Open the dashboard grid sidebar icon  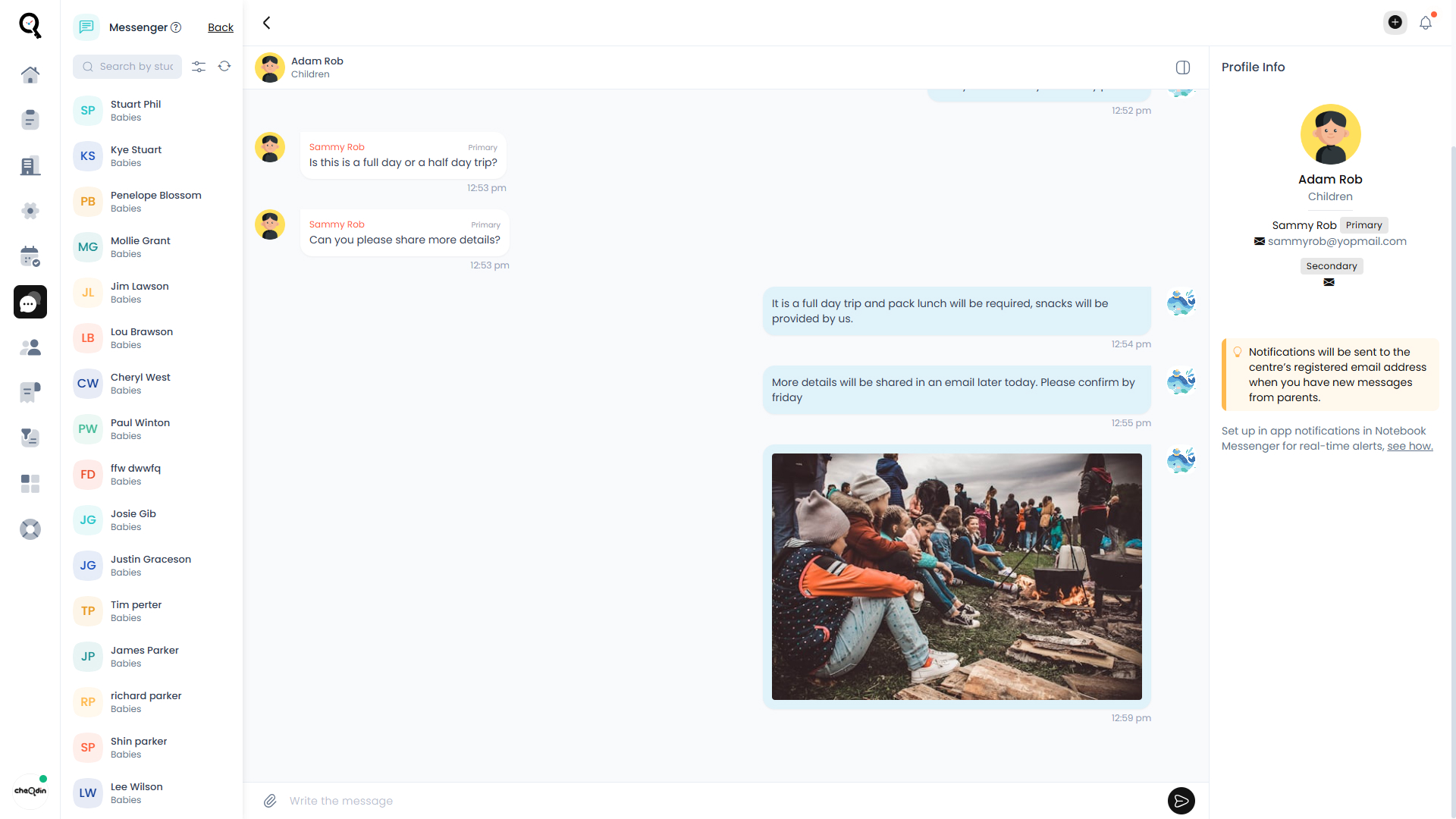[30, 483]
